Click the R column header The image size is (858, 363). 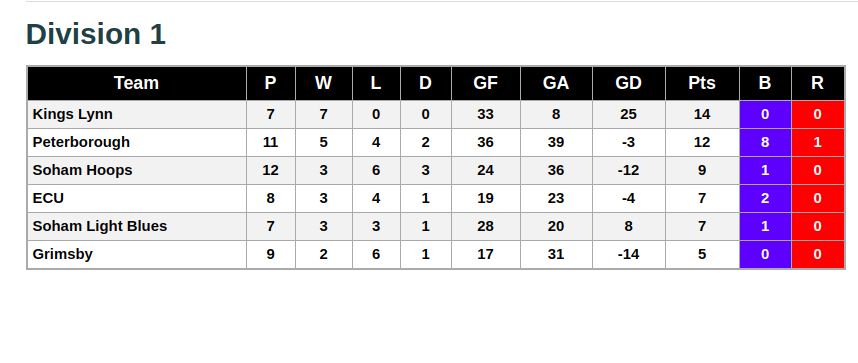(818, 83)
